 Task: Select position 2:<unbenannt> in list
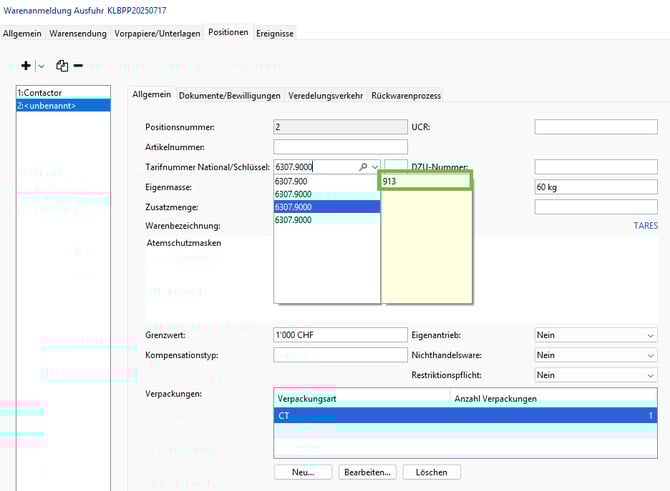(x=63, y=106)
